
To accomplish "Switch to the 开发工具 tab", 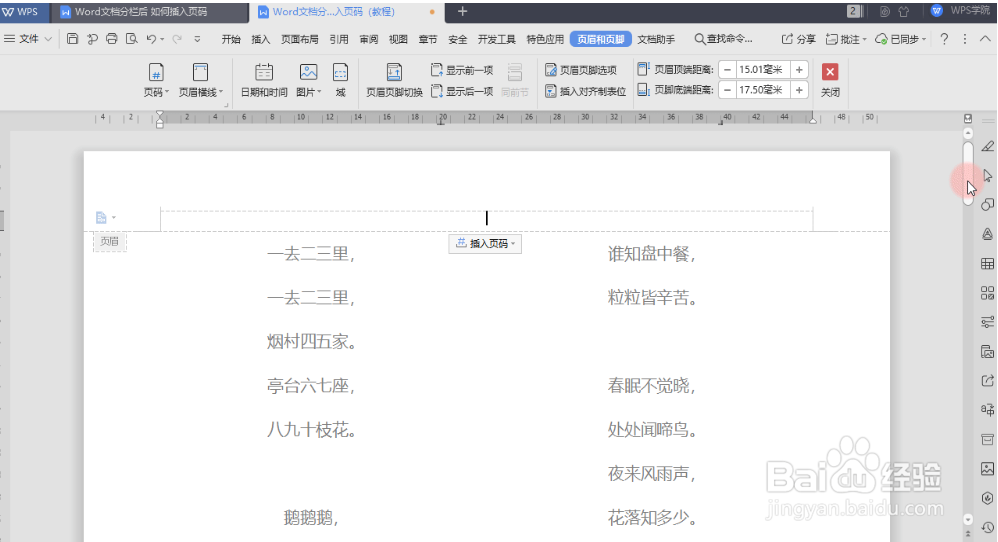I will tap(496, 39).
